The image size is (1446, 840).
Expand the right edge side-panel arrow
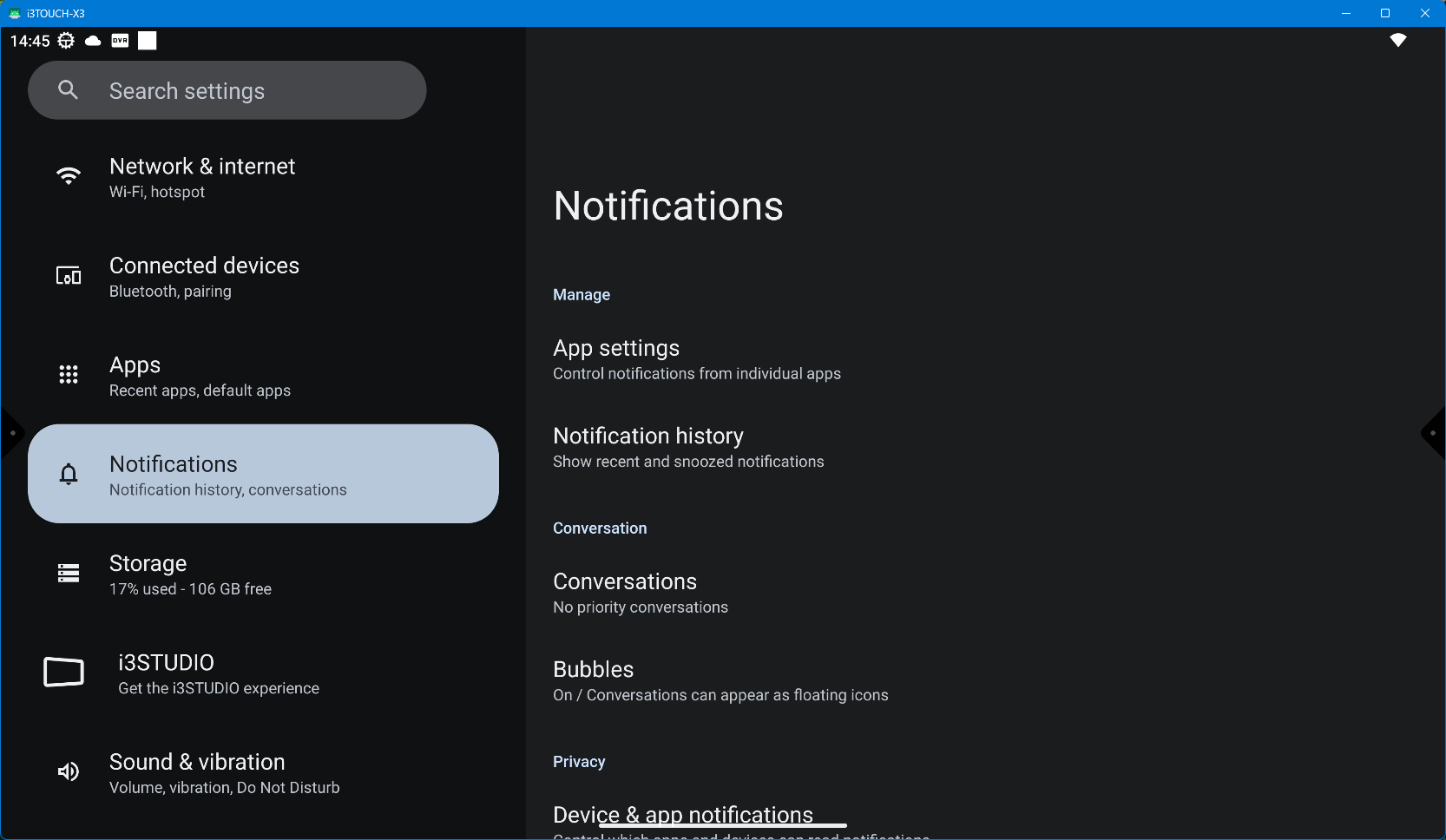[1433, 432]
